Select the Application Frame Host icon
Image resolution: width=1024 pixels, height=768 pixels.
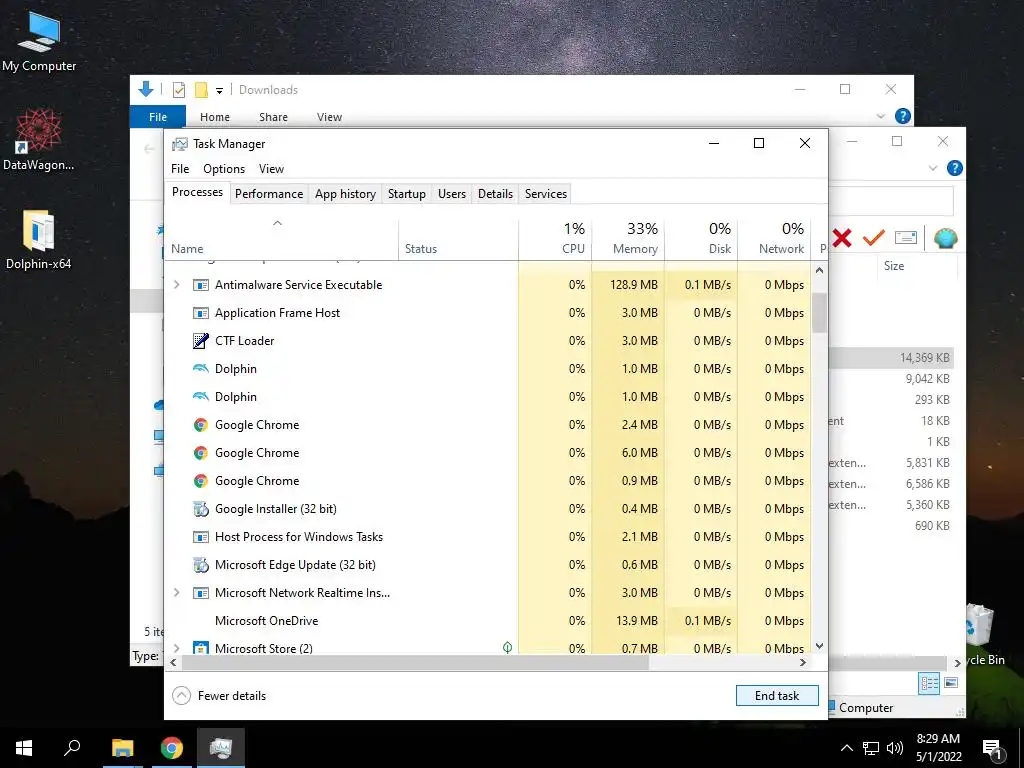pyautogui.click(x=200, y=313)
